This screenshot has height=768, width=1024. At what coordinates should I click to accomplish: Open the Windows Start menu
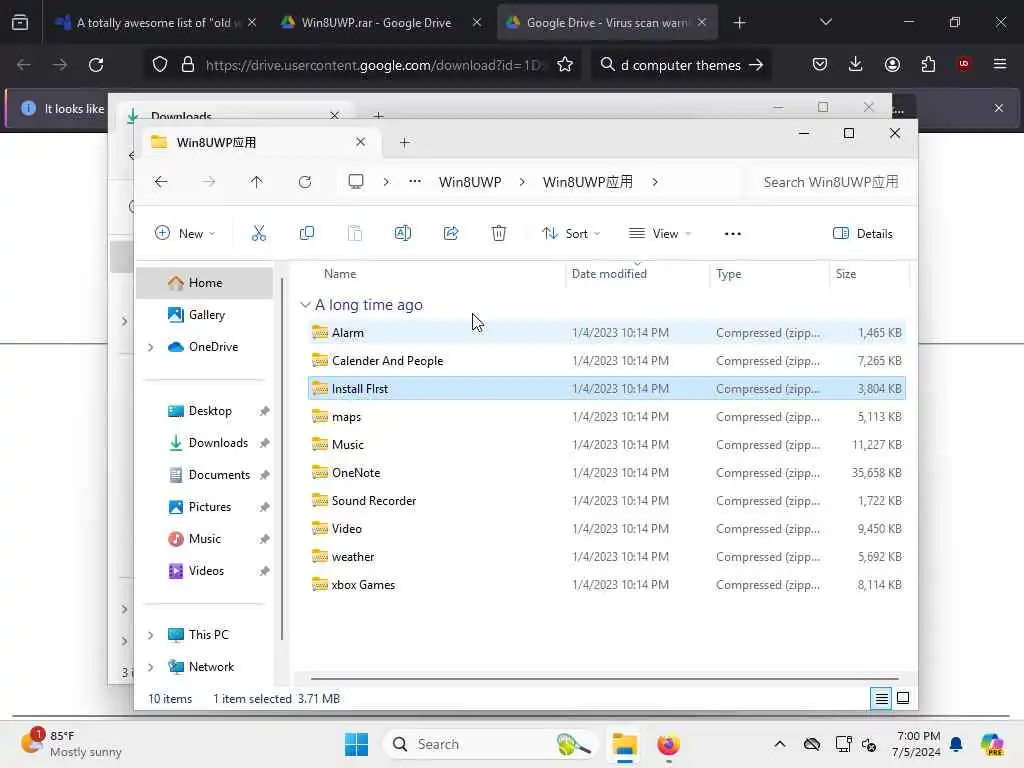(356, 744)
